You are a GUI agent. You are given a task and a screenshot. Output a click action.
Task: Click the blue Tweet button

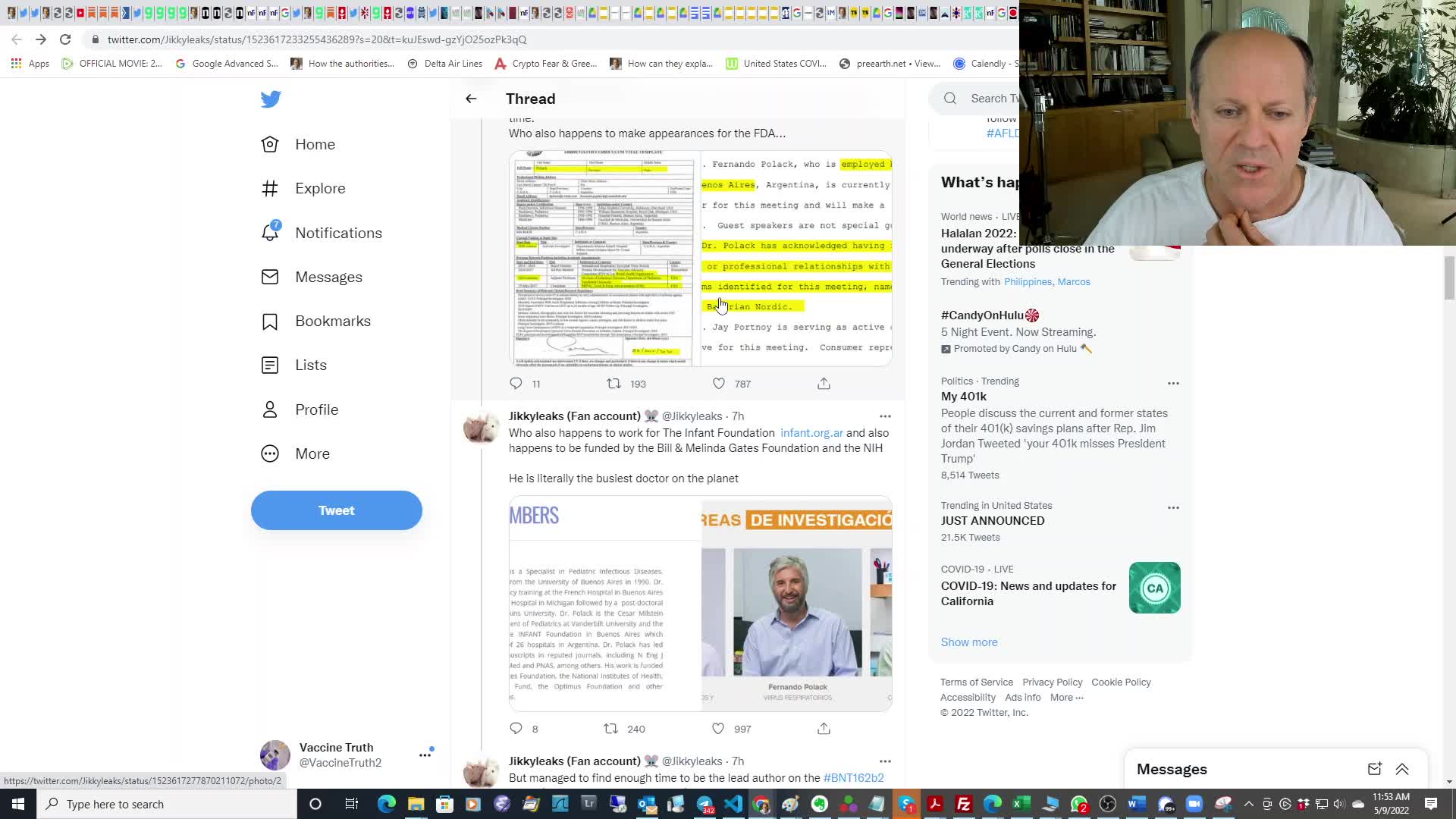click(337, 510)
